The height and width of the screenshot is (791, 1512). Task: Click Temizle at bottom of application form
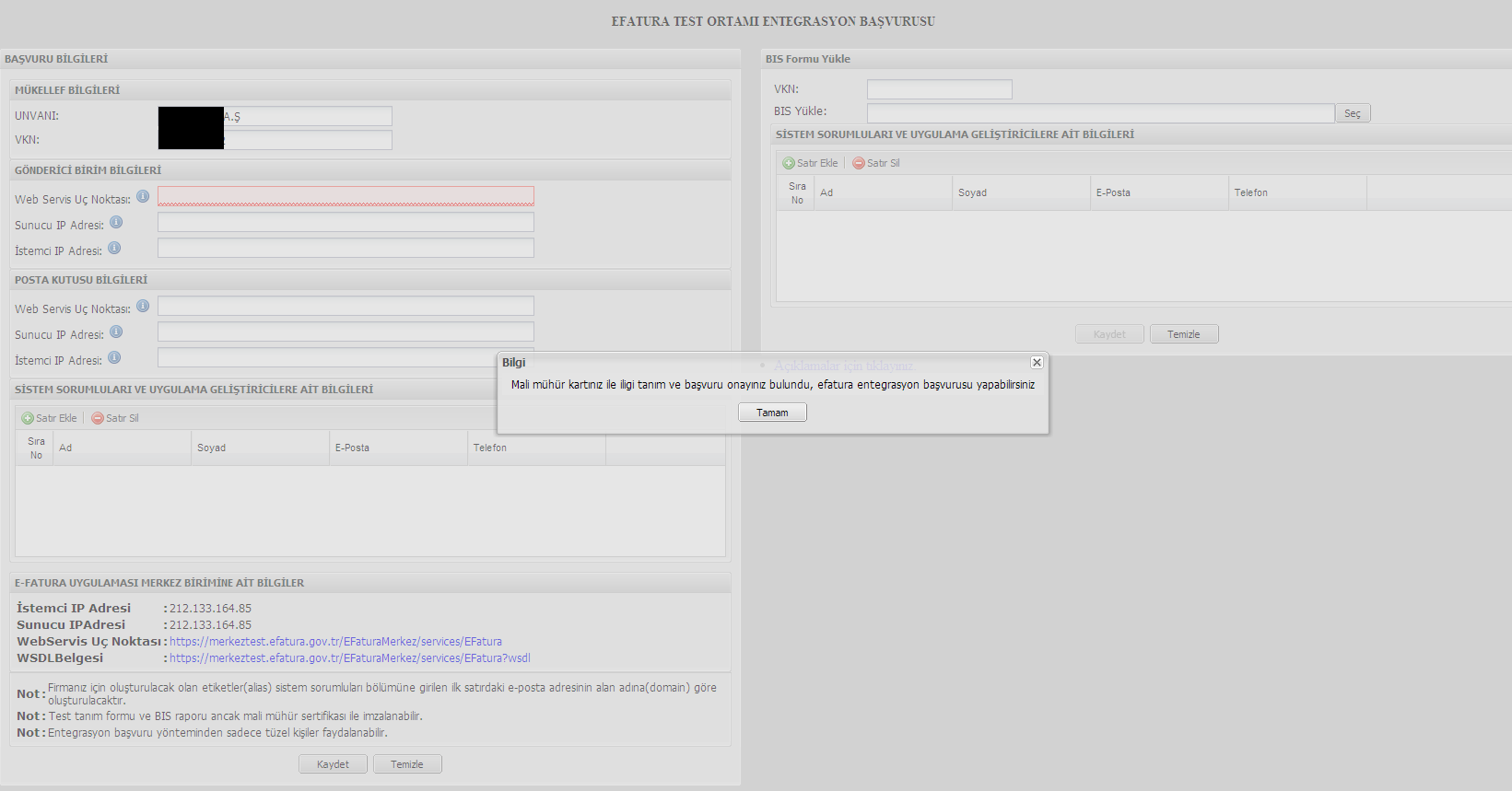[x=407, y=764]
